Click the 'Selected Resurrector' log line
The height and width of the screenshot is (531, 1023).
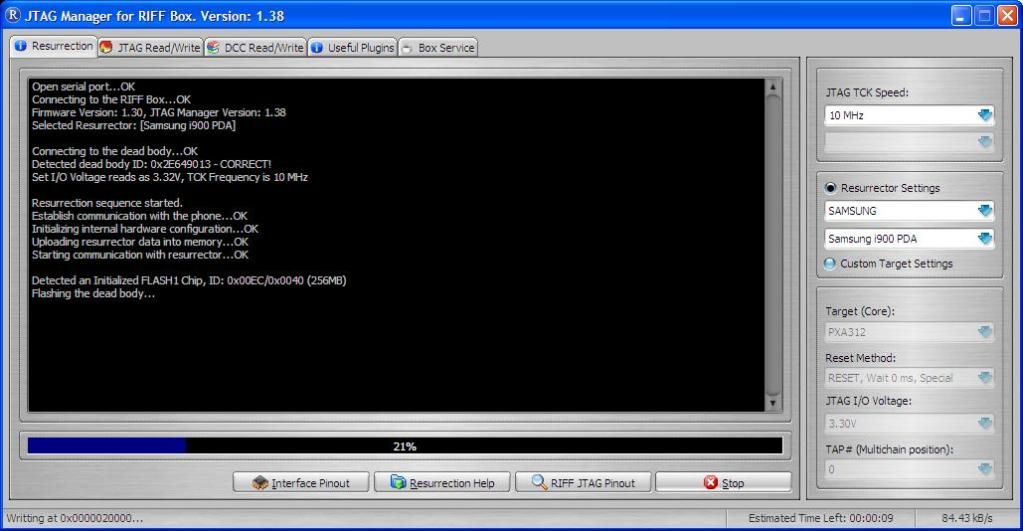[134, 125]
